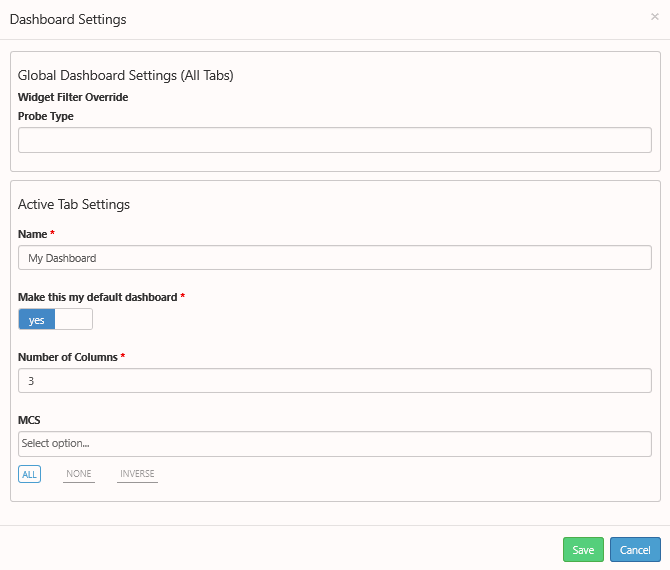Click the Name field containing My Dashboard
The image size is (670, 570).
click(335, 258)
